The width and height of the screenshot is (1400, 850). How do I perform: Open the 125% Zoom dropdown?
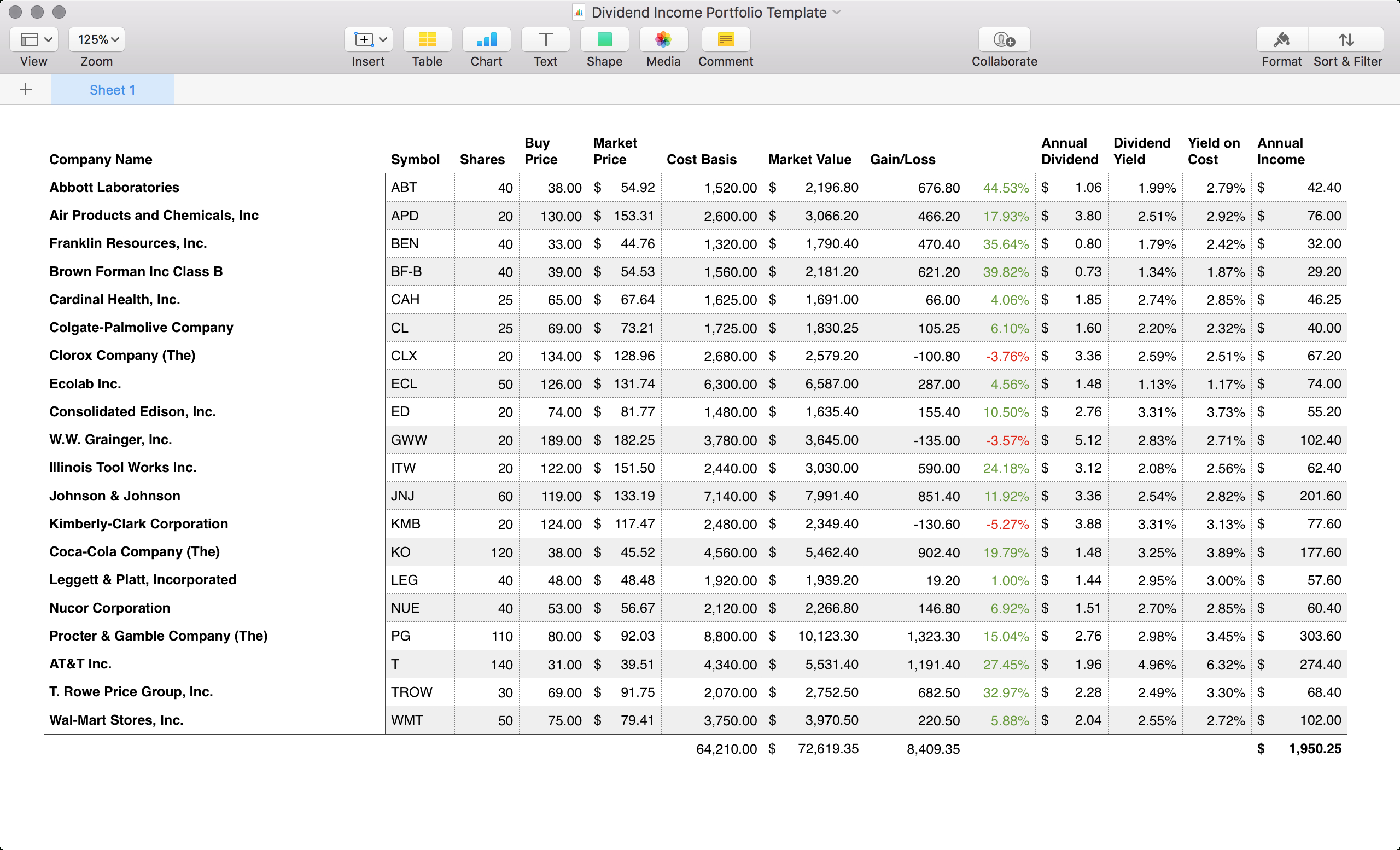[97, 40]
